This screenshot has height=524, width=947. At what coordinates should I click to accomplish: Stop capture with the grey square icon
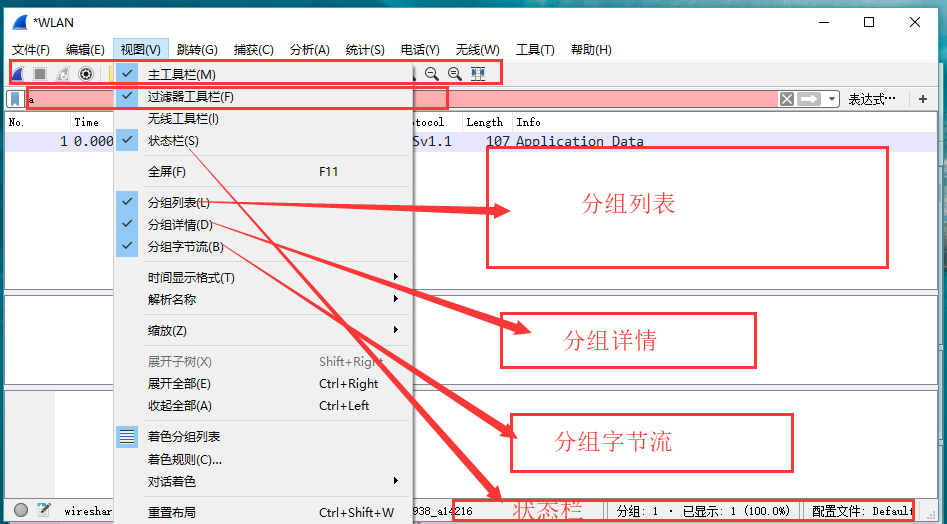pyautogui.click(x=40, y=74)
